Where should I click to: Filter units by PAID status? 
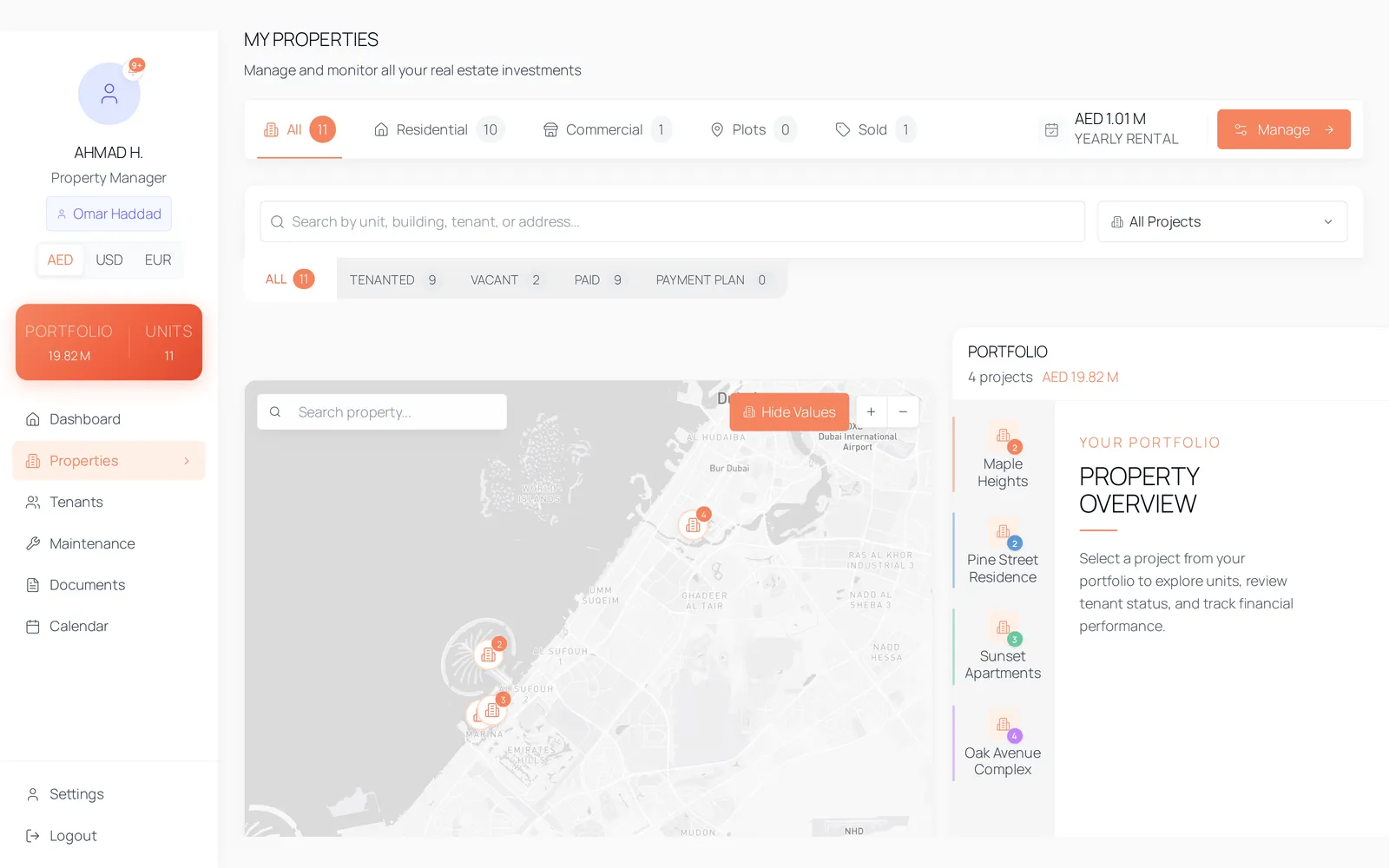598,279
